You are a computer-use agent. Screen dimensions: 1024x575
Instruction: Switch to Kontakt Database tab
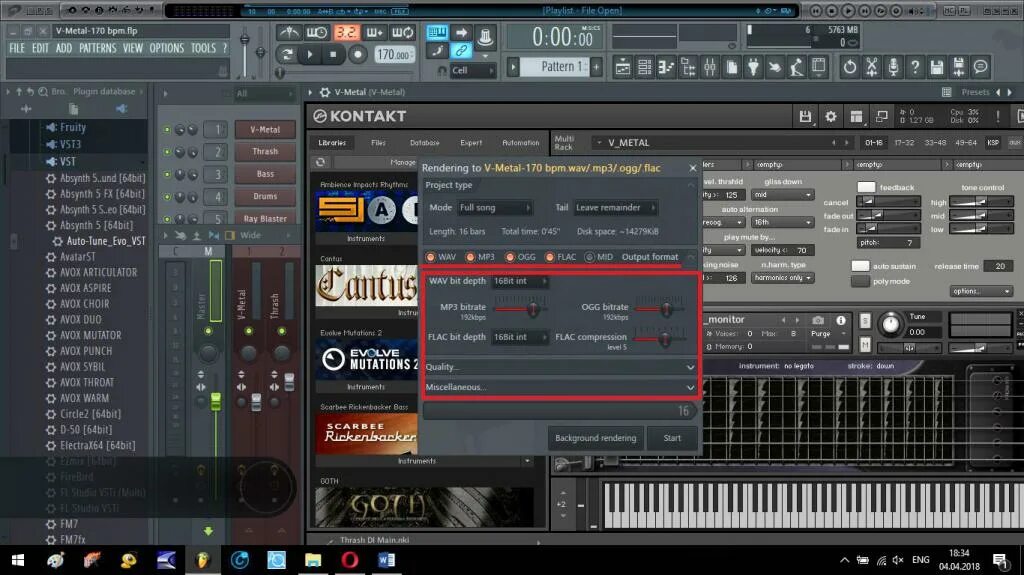424,142
